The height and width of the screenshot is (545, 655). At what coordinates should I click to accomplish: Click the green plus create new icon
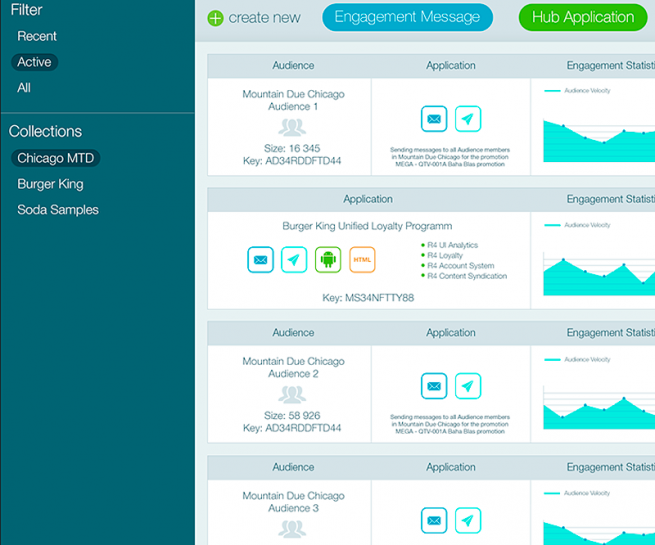pyautogui.click(x=215, y=18)
